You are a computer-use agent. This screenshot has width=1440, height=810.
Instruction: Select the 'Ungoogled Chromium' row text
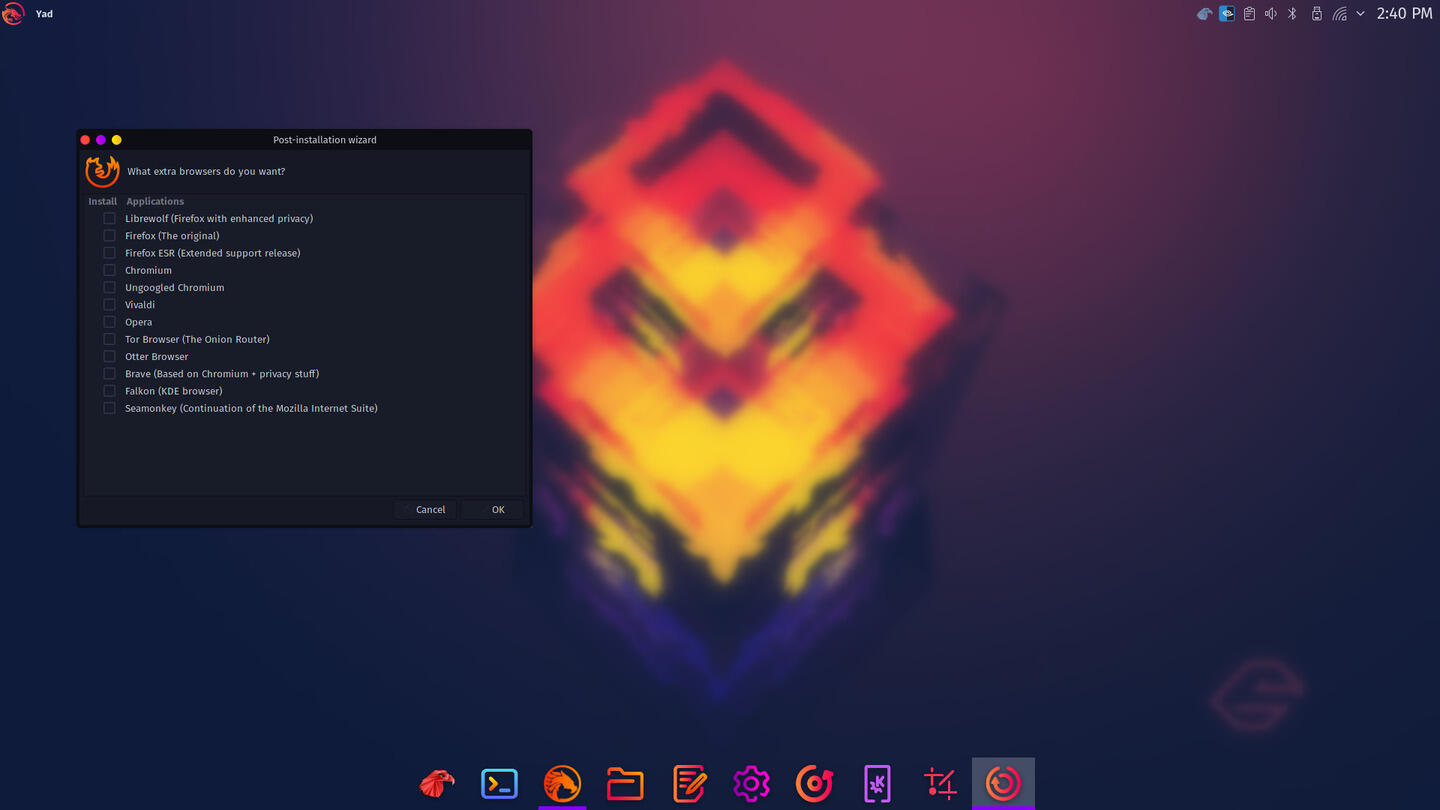(x=175, y=287)
